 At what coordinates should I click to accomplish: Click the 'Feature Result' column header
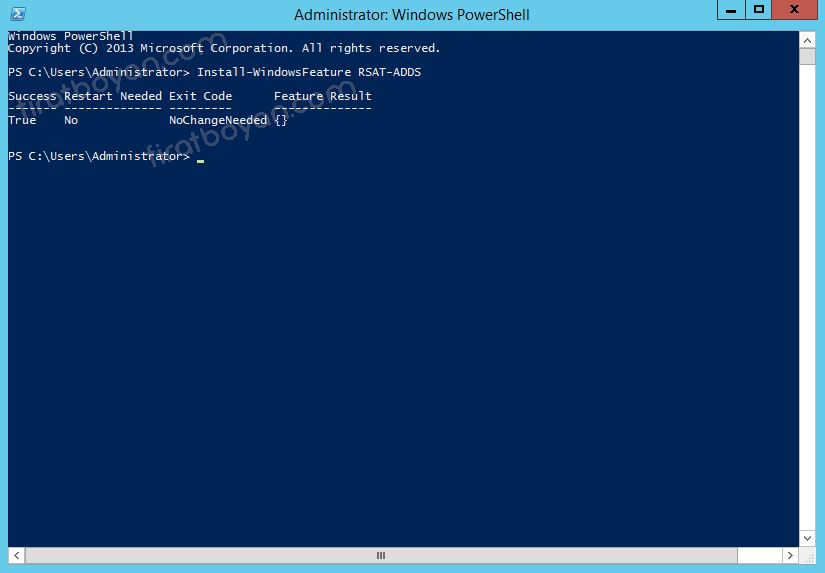323,96
